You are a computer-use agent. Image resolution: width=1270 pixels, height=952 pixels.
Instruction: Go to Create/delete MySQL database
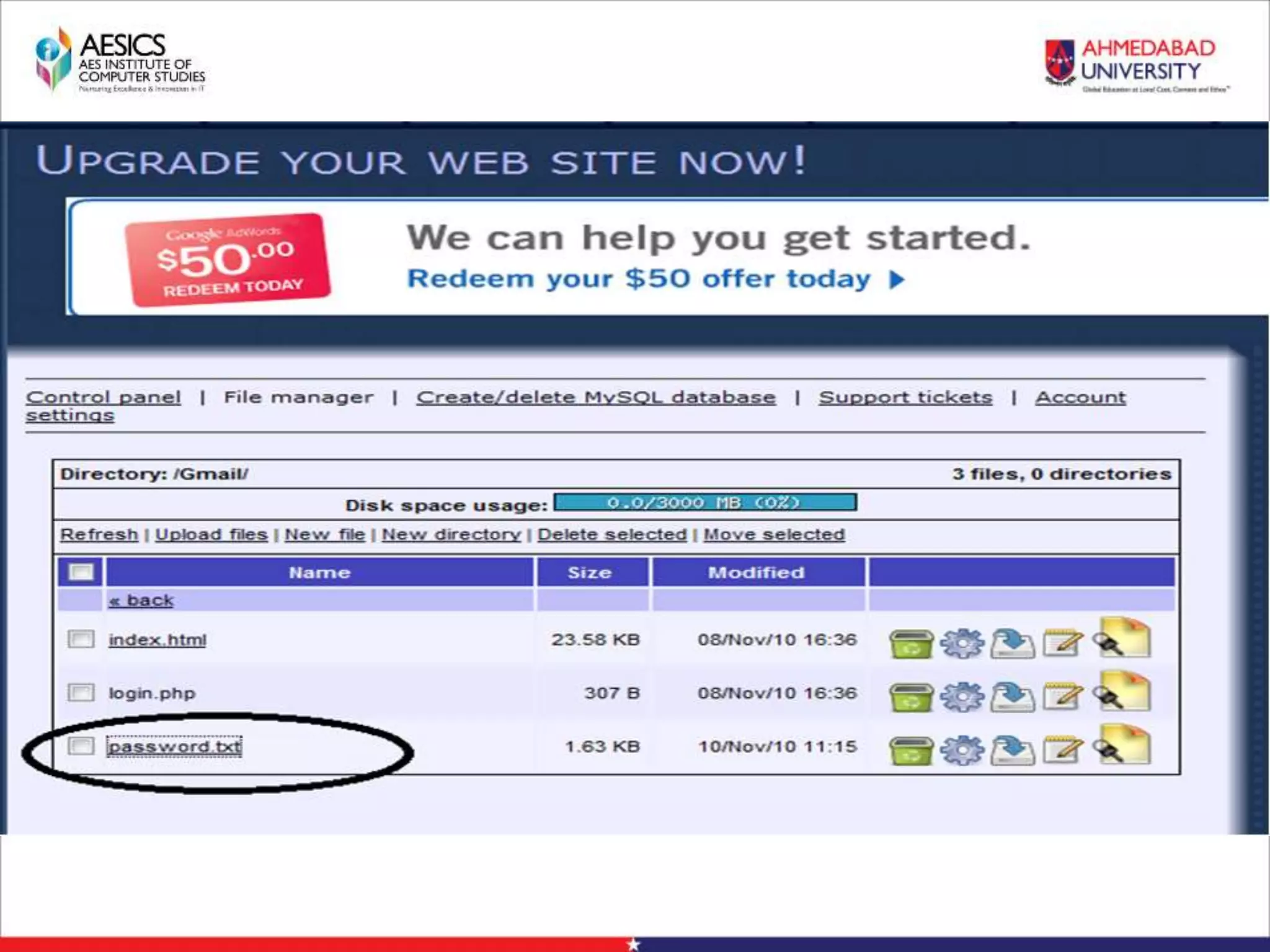pos(595,397)
